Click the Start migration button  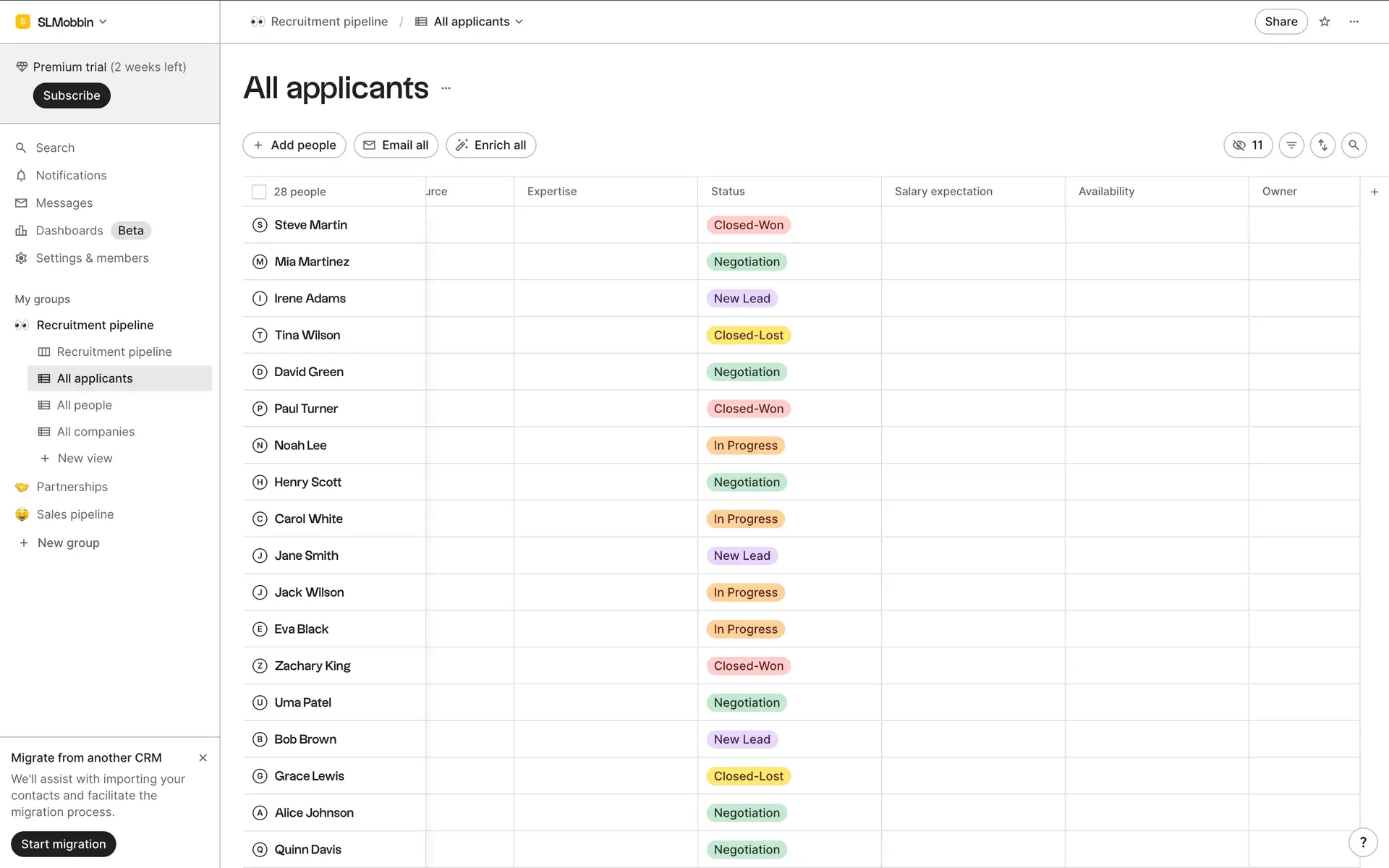[64, 844]
